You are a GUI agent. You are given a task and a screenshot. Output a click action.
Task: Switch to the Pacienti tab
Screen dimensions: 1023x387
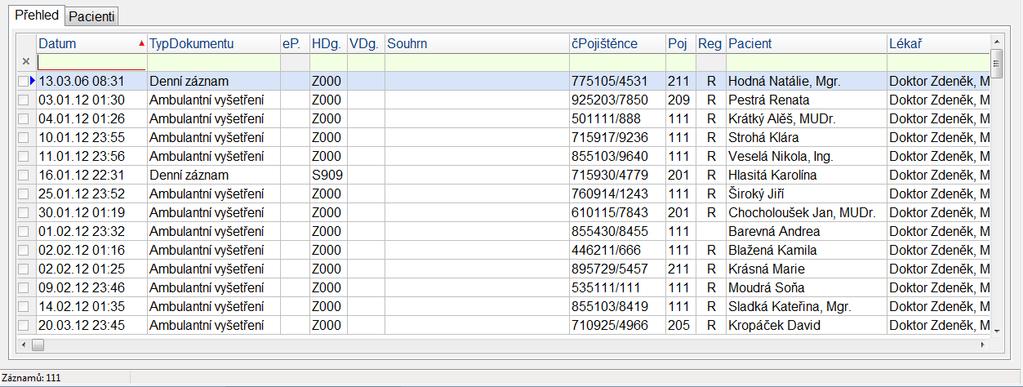[x=93, y=17]
